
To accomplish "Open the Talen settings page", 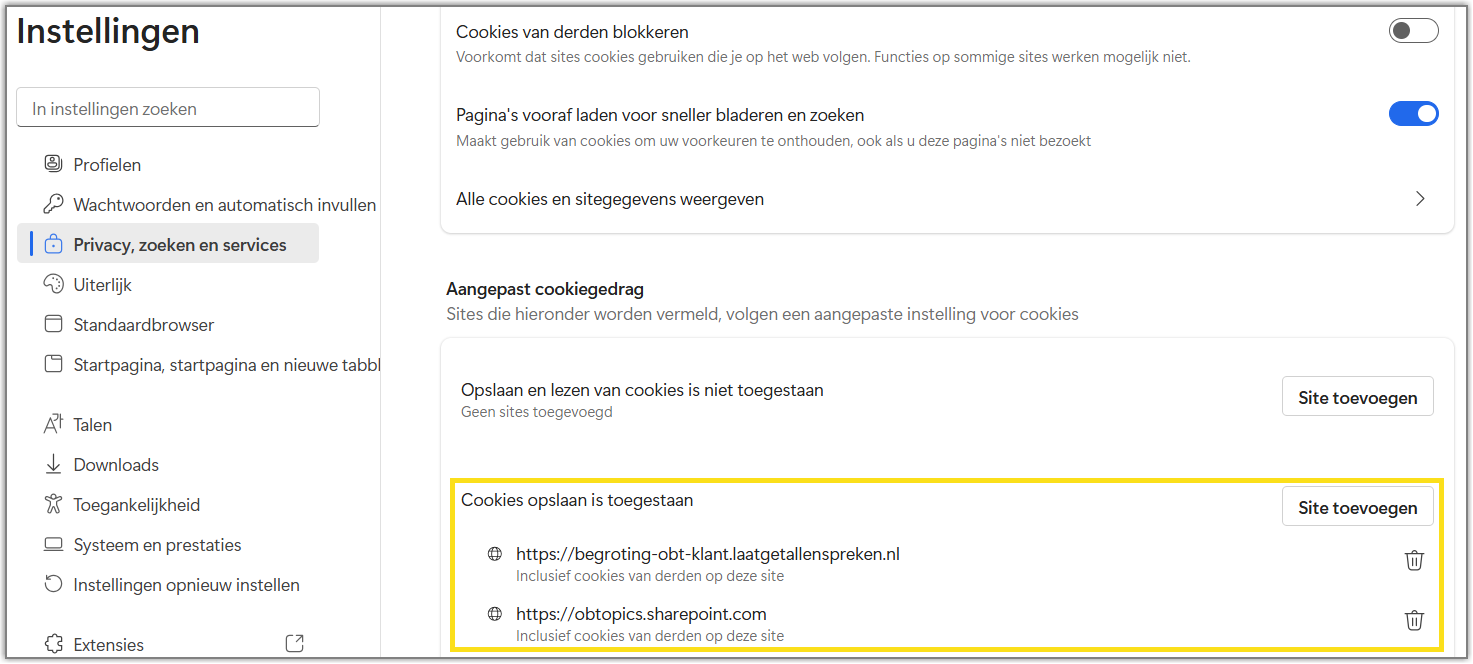I will pos(92,425).
